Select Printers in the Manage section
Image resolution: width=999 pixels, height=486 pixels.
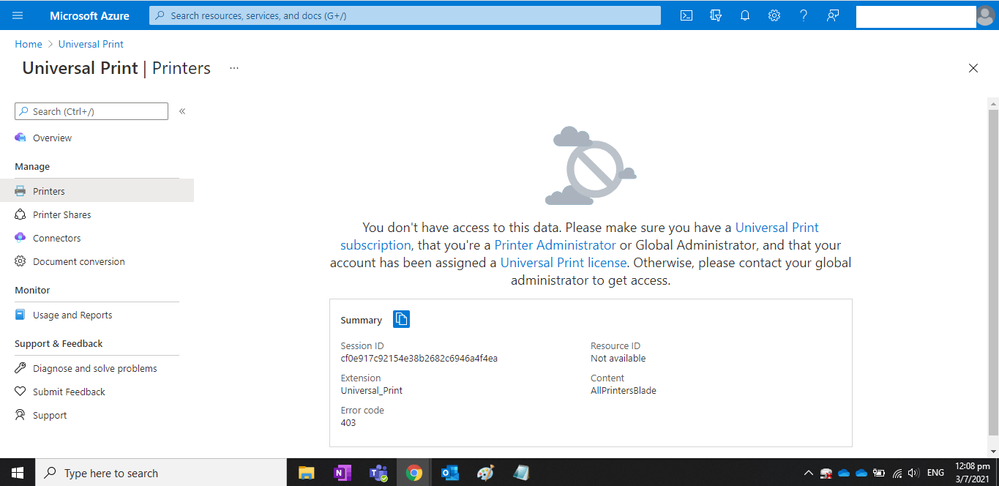(x=97, y=191)
